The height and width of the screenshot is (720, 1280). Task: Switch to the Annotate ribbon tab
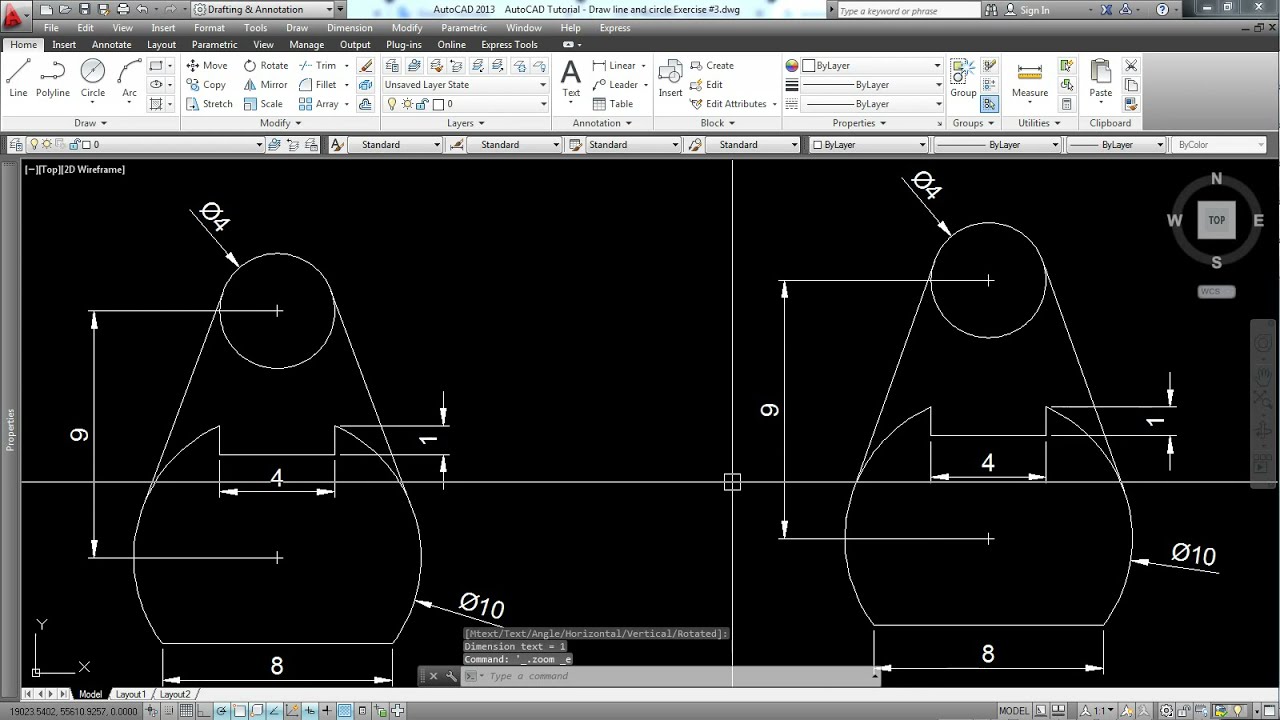[x=112, y=45]
